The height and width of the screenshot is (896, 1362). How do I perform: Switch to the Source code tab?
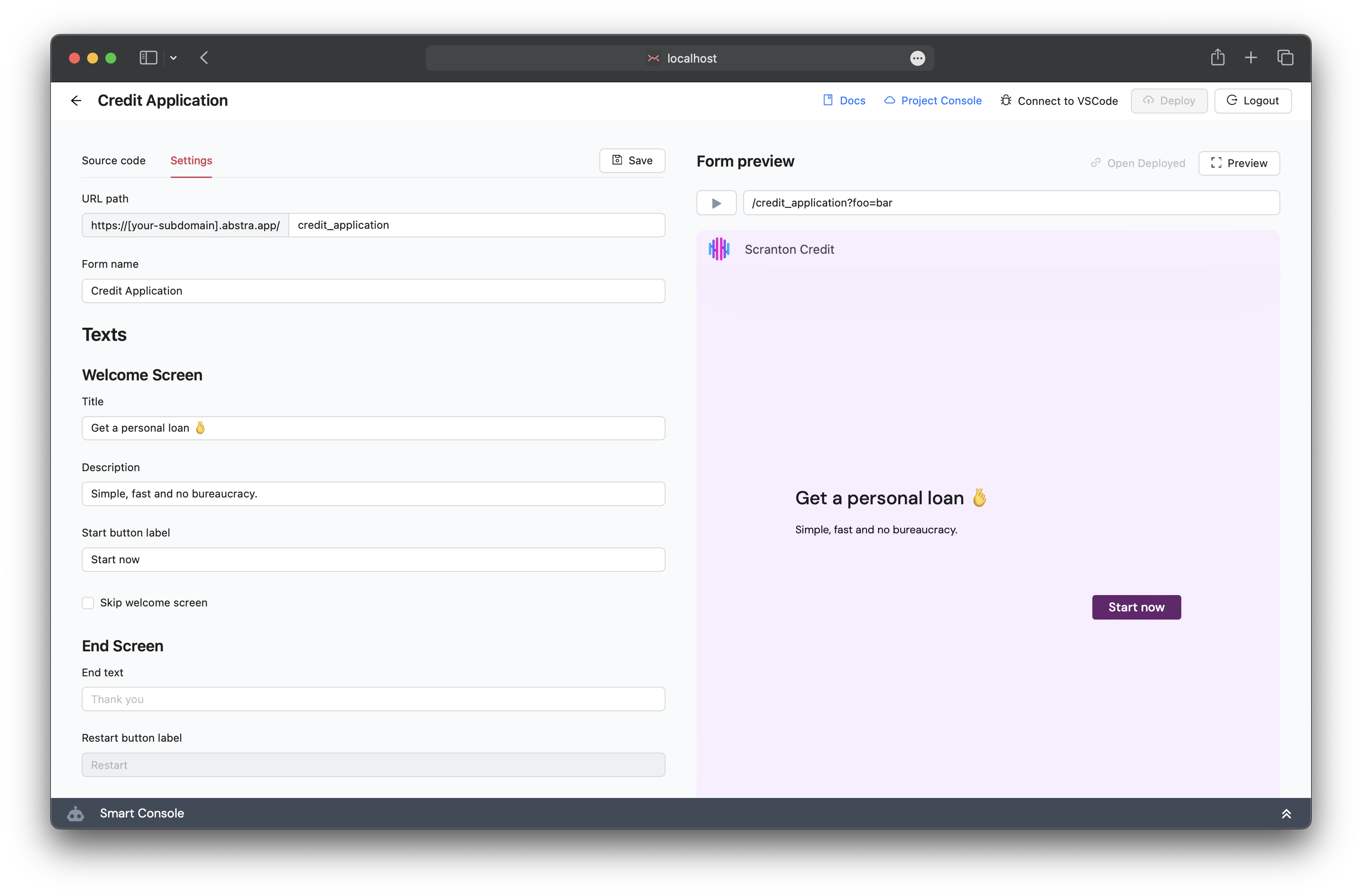(113, 161)
